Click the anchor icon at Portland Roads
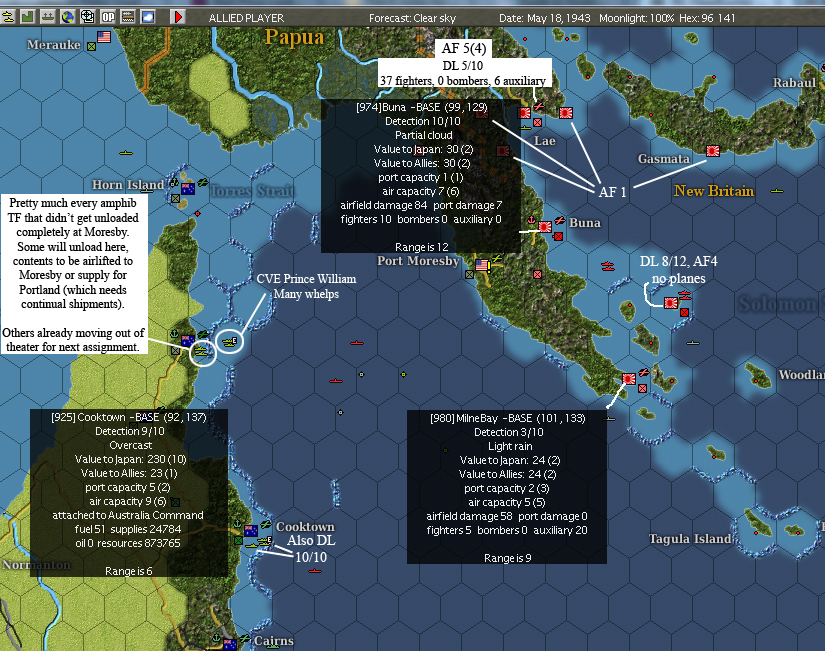Screen dimensions: 825x651 click(174, 334)
